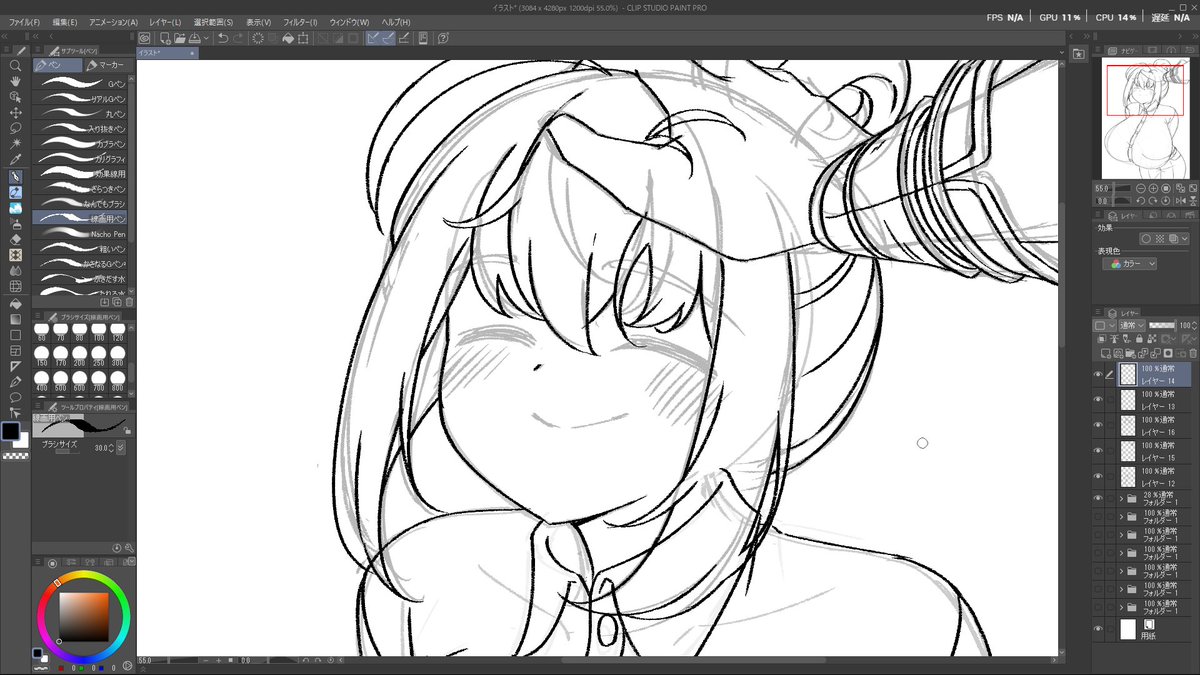
Task: Delete the selected sub tool via trash button
Action: pos(129,302)
